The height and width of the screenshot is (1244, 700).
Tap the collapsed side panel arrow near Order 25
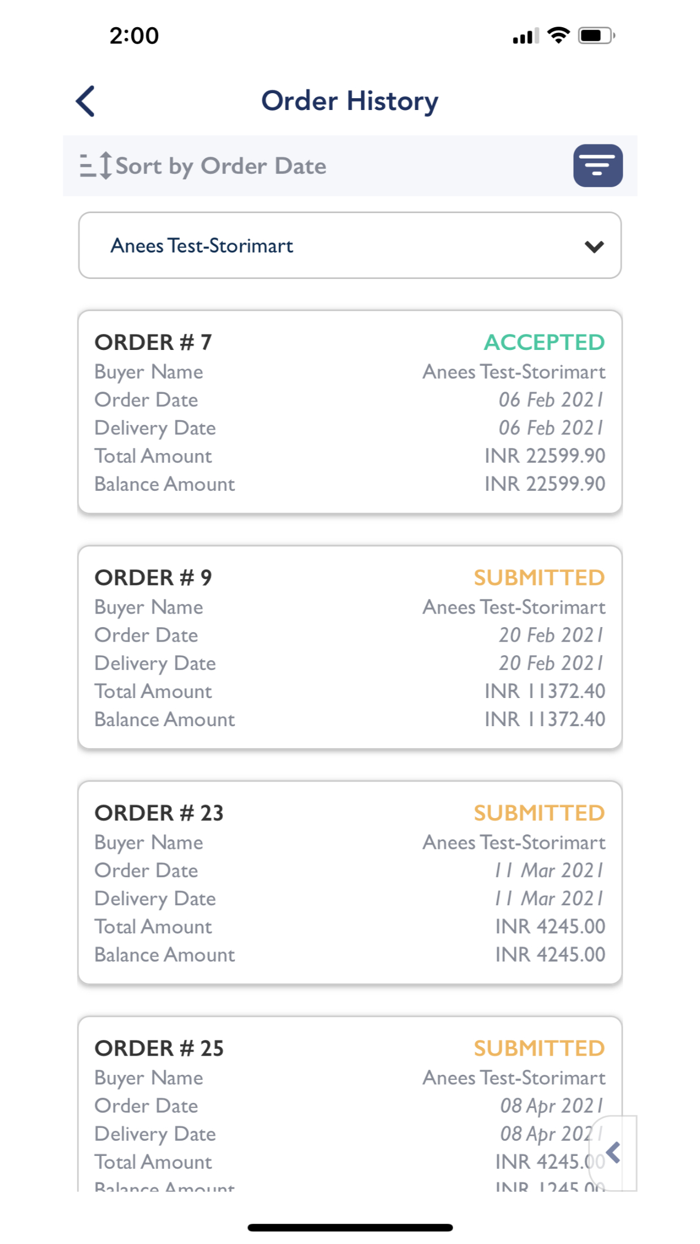pyautogui.click(x=613, y=1152)
